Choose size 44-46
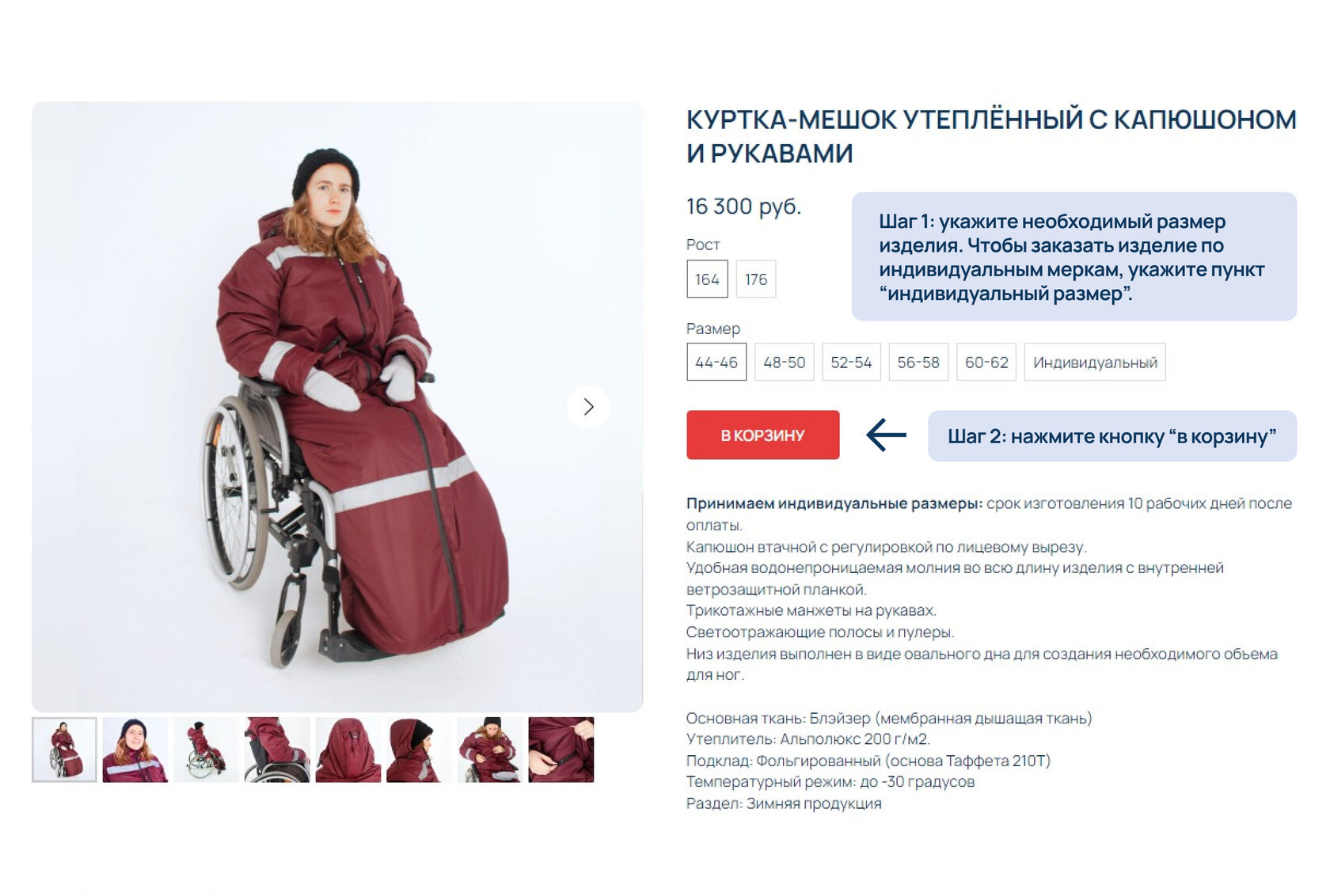The height and width of the screenshot is (896, 1330). pos(716,362)
